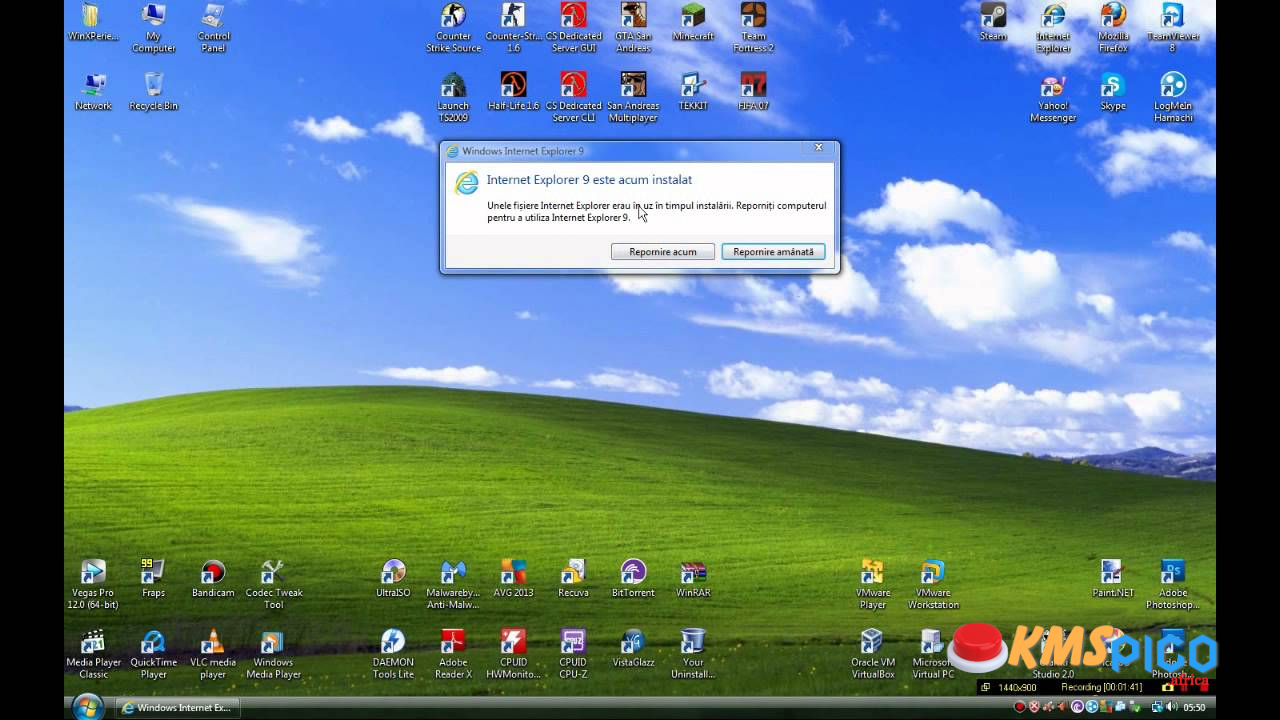
Task: Open Malwarebytes Anti-Malware shortcut
Action: pyautogui.click(x=453, y=585)
